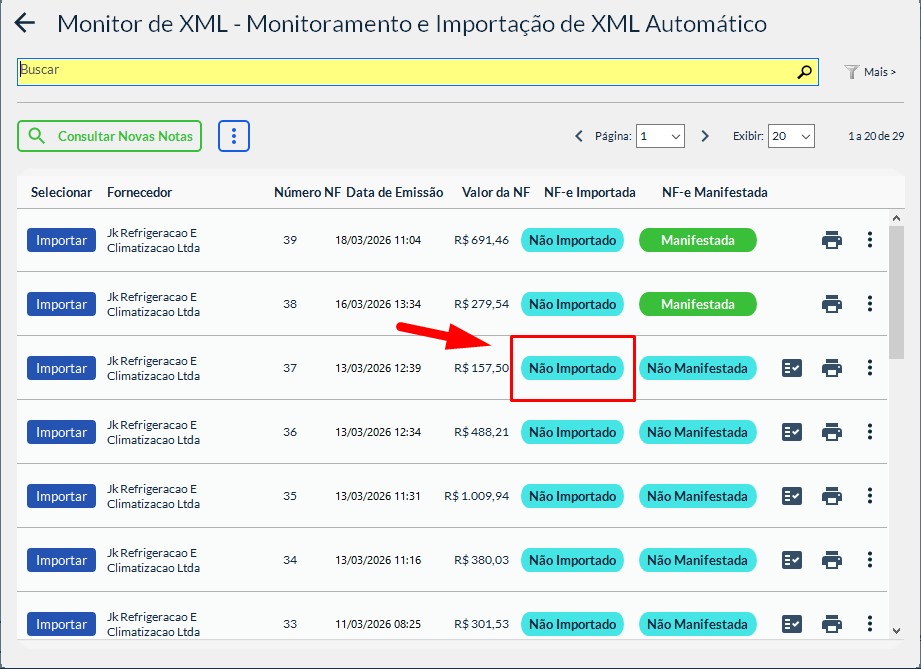This screenshot has width=921, height=669.
Task: Print invoice number 35
Action: tap(832, 496)
